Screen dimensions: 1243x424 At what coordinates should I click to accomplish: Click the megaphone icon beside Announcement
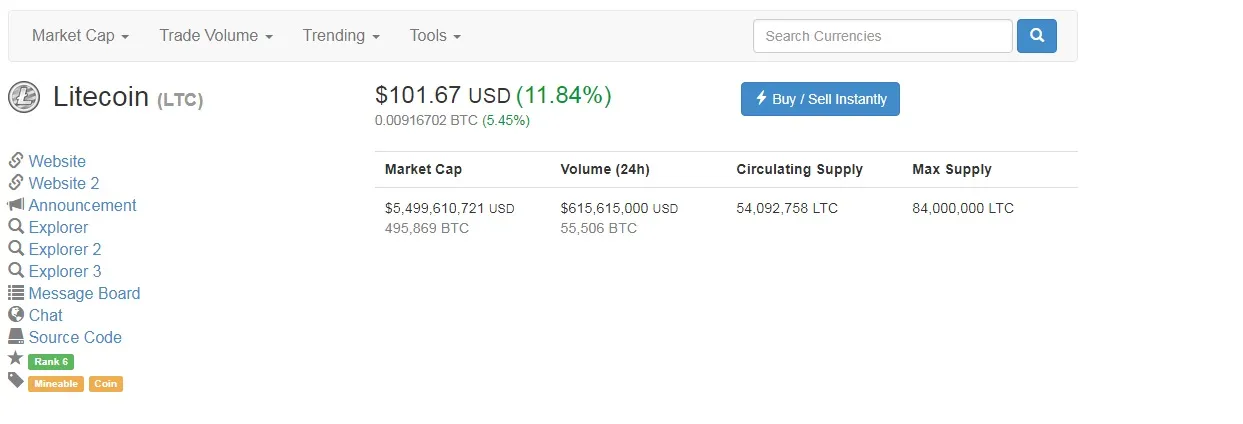coord(16,205)
